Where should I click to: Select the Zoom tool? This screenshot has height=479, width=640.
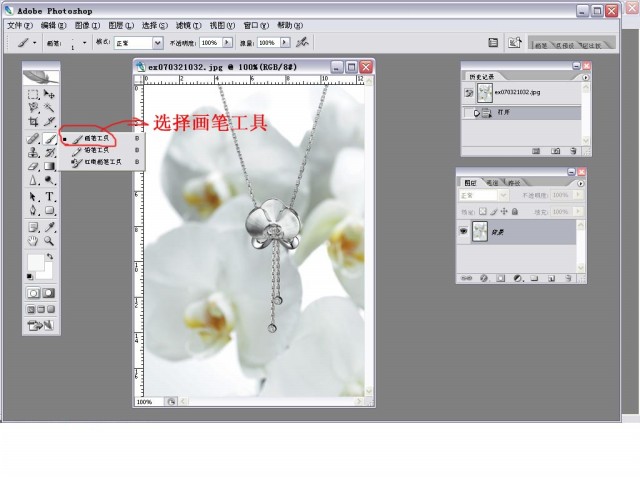click(49, 241)
